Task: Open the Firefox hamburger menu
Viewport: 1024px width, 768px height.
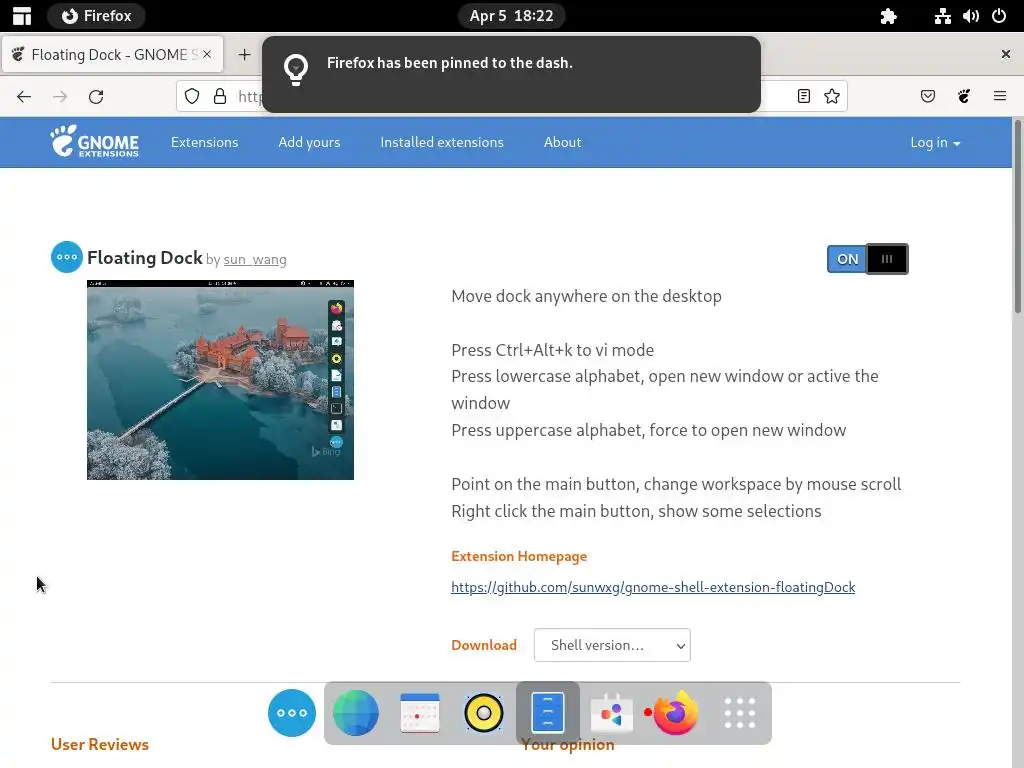Action: [x=1000, y=97]
